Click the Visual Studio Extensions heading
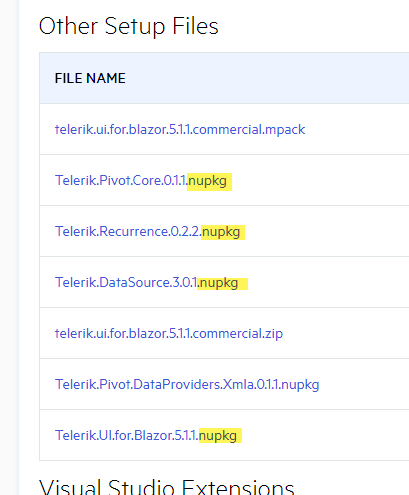The image size is (409, 495). 167,487
